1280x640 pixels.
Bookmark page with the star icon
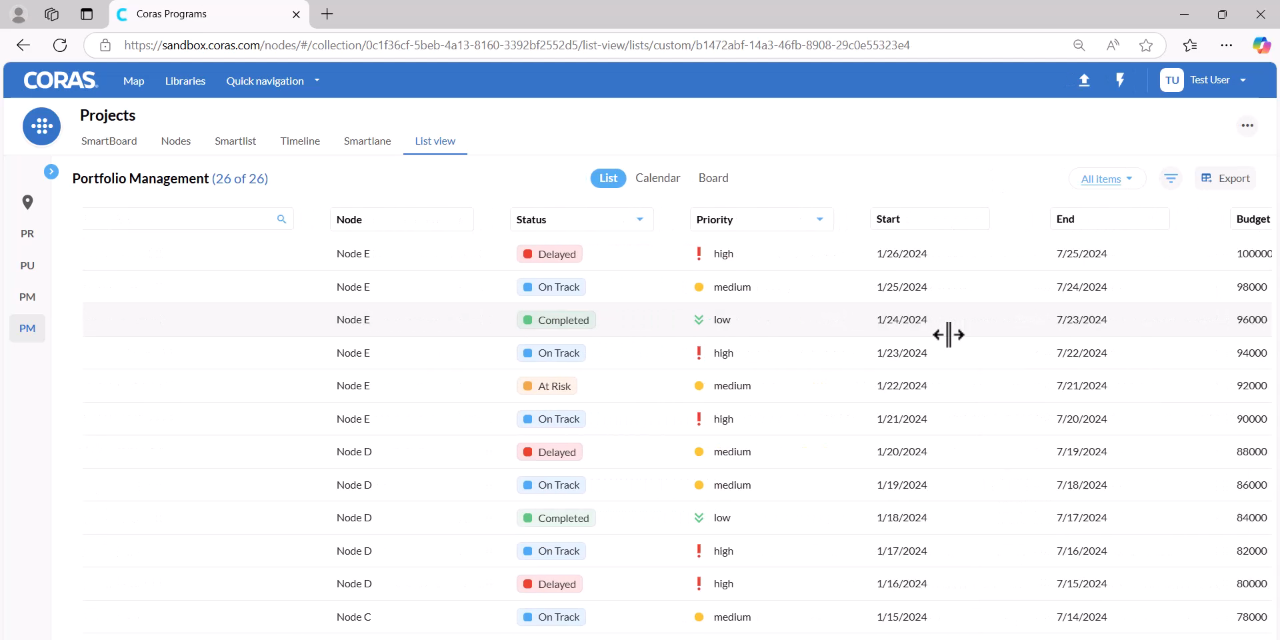[1146, 45]
